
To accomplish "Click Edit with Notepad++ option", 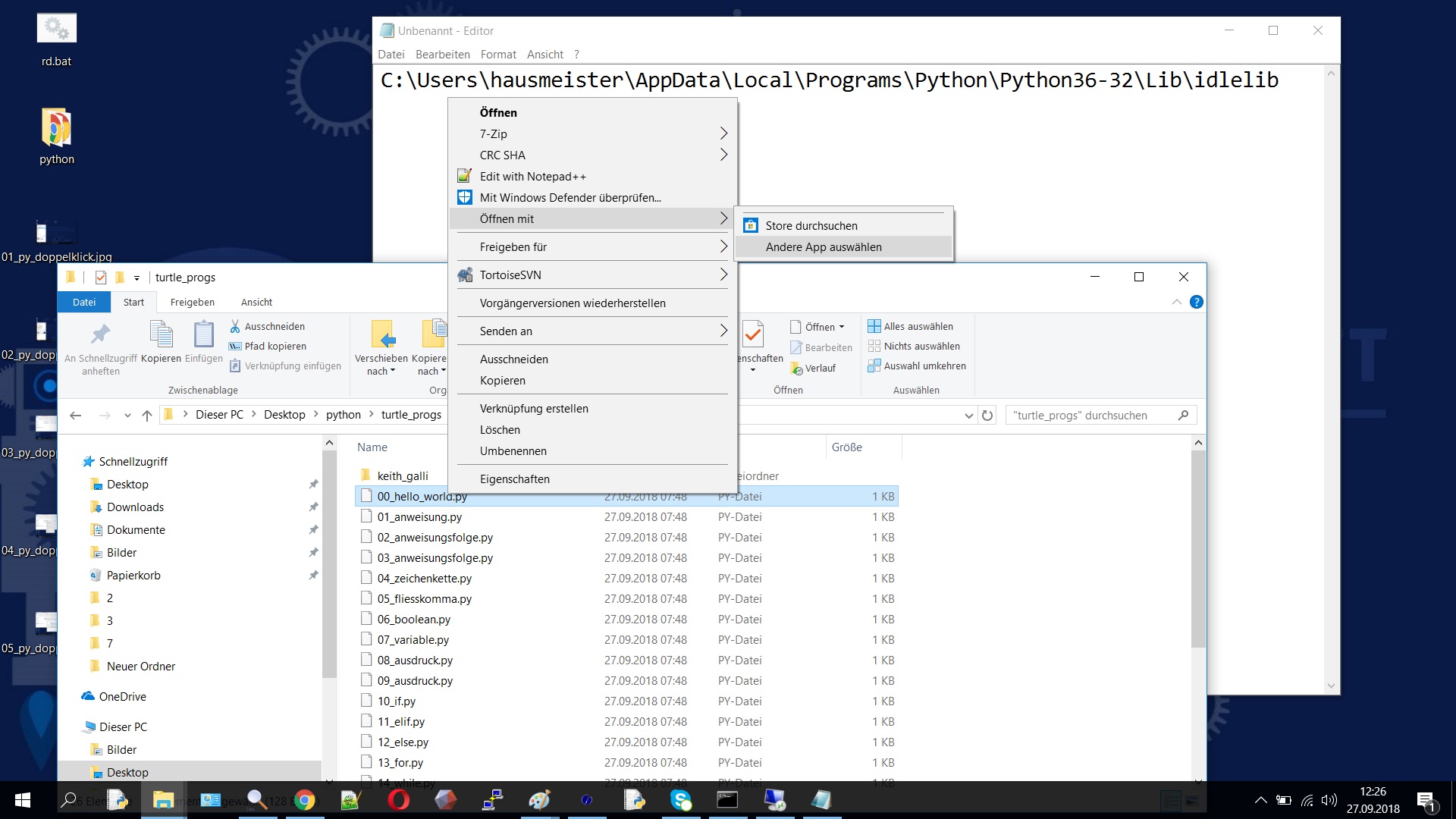I will coord(533,176).
